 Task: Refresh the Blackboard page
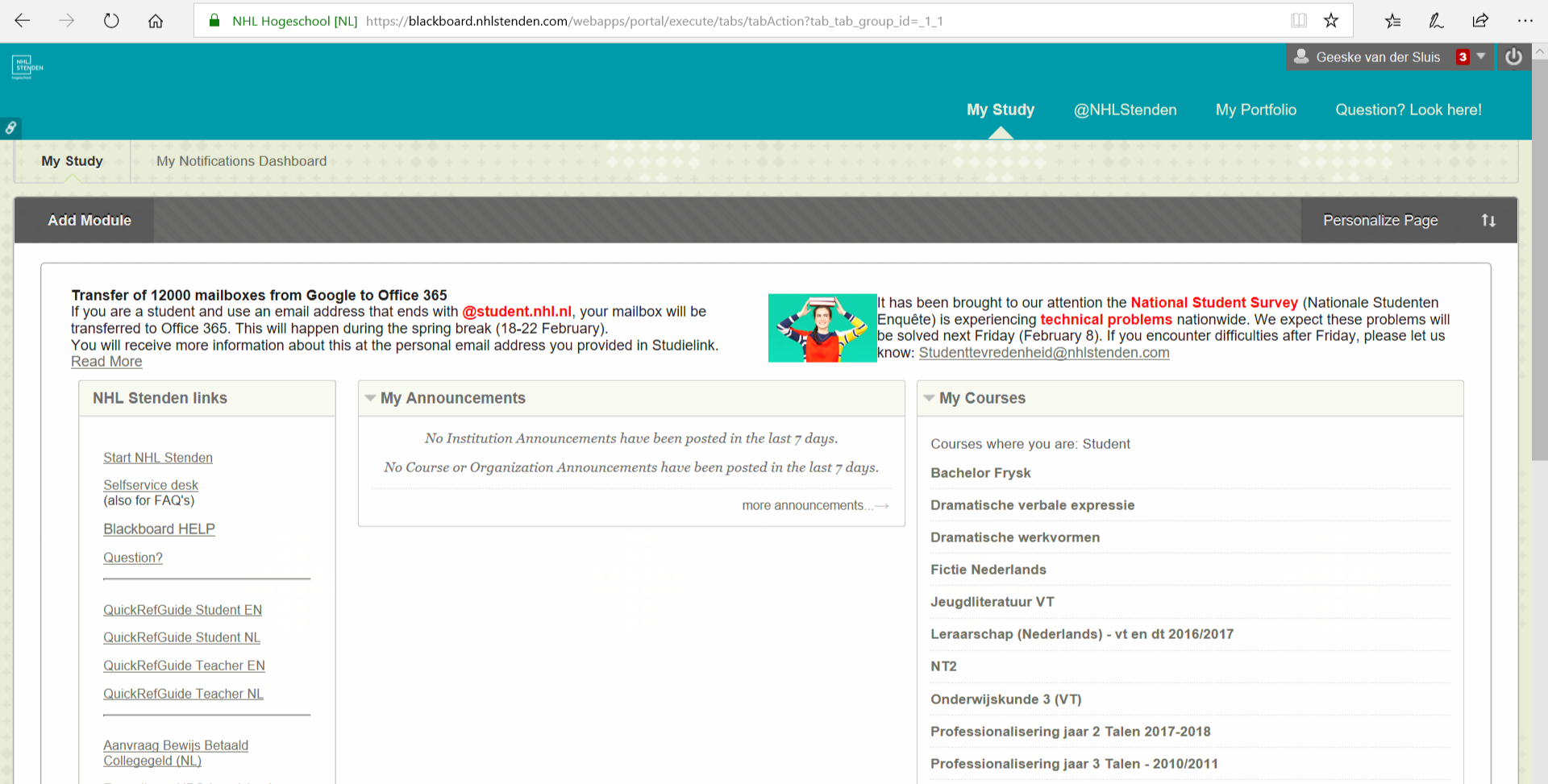111,21
